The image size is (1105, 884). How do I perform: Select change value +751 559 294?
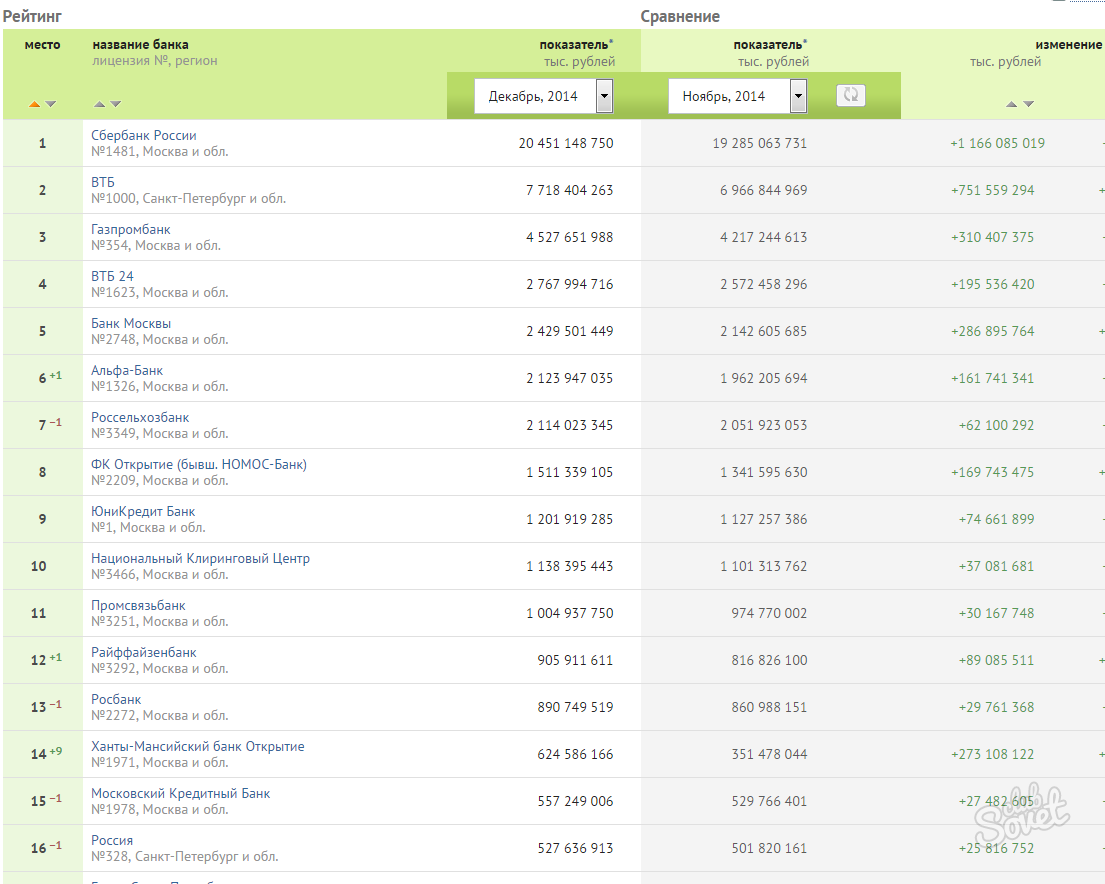tap(992, 190)
